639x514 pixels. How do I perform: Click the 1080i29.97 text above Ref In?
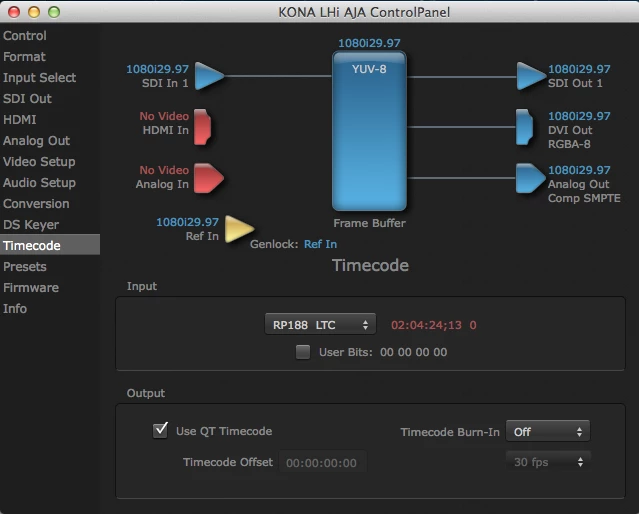(x=187, y=222)
